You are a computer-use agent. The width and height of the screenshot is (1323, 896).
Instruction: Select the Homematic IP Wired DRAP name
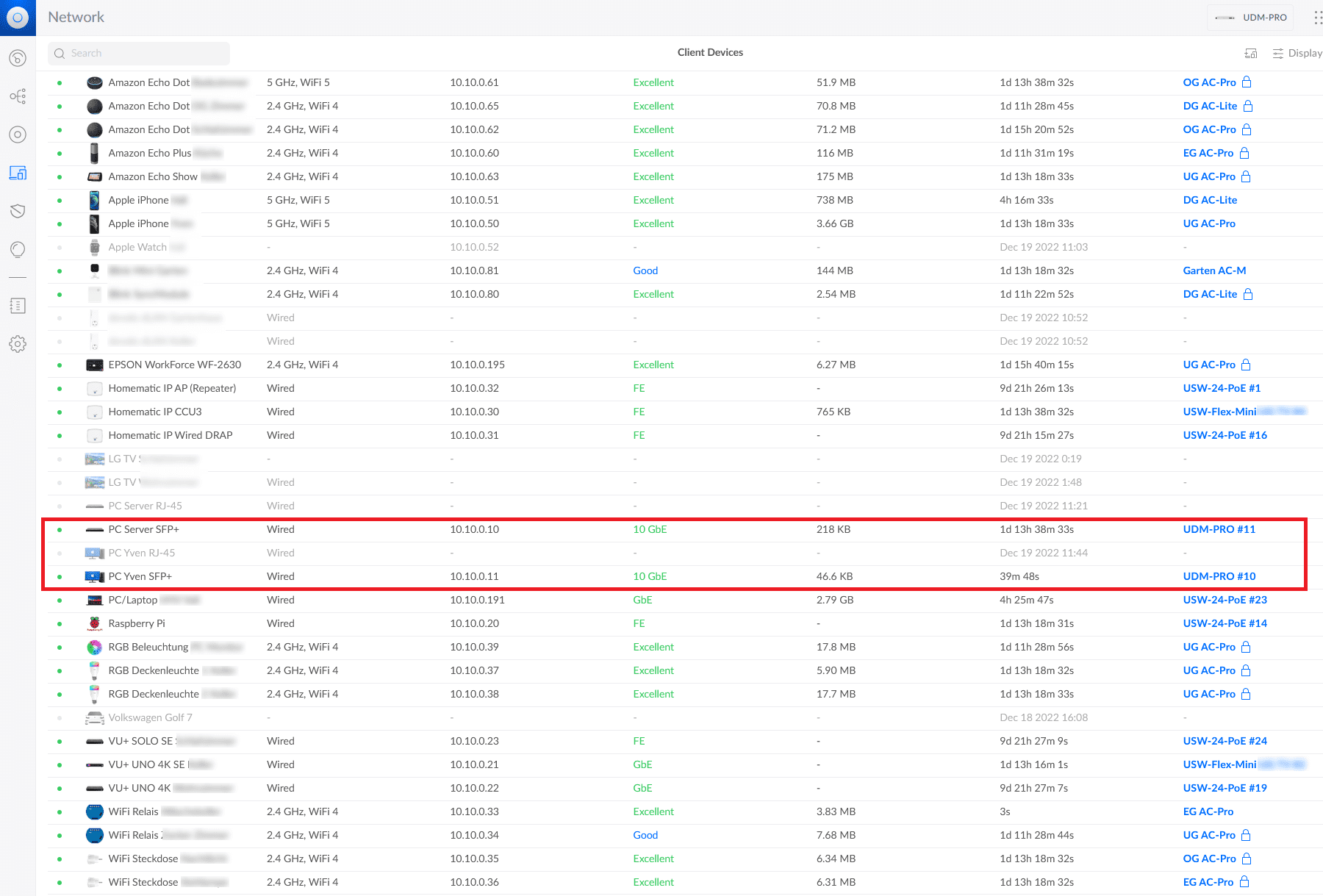170,435
